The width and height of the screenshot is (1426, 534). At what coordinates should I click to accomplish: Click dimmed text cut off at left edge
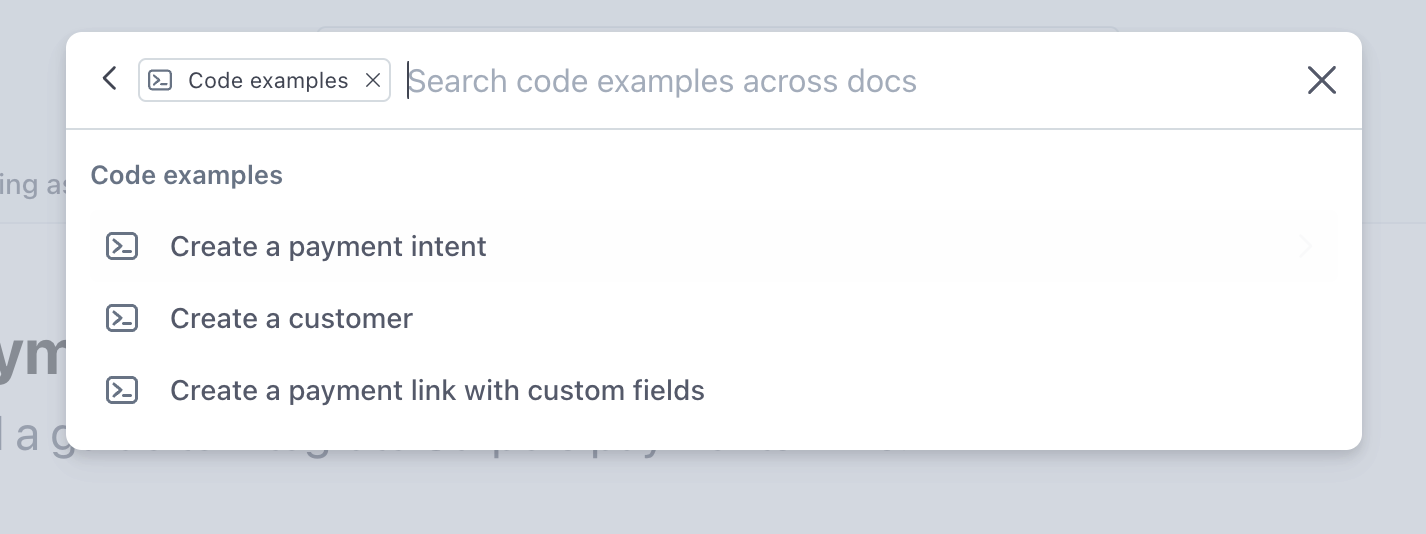point(32,185)
